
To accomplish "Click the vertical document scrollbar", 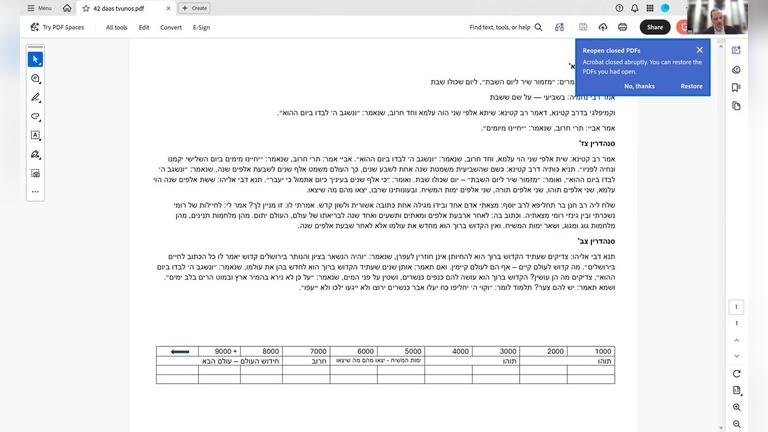I will 720,235.
